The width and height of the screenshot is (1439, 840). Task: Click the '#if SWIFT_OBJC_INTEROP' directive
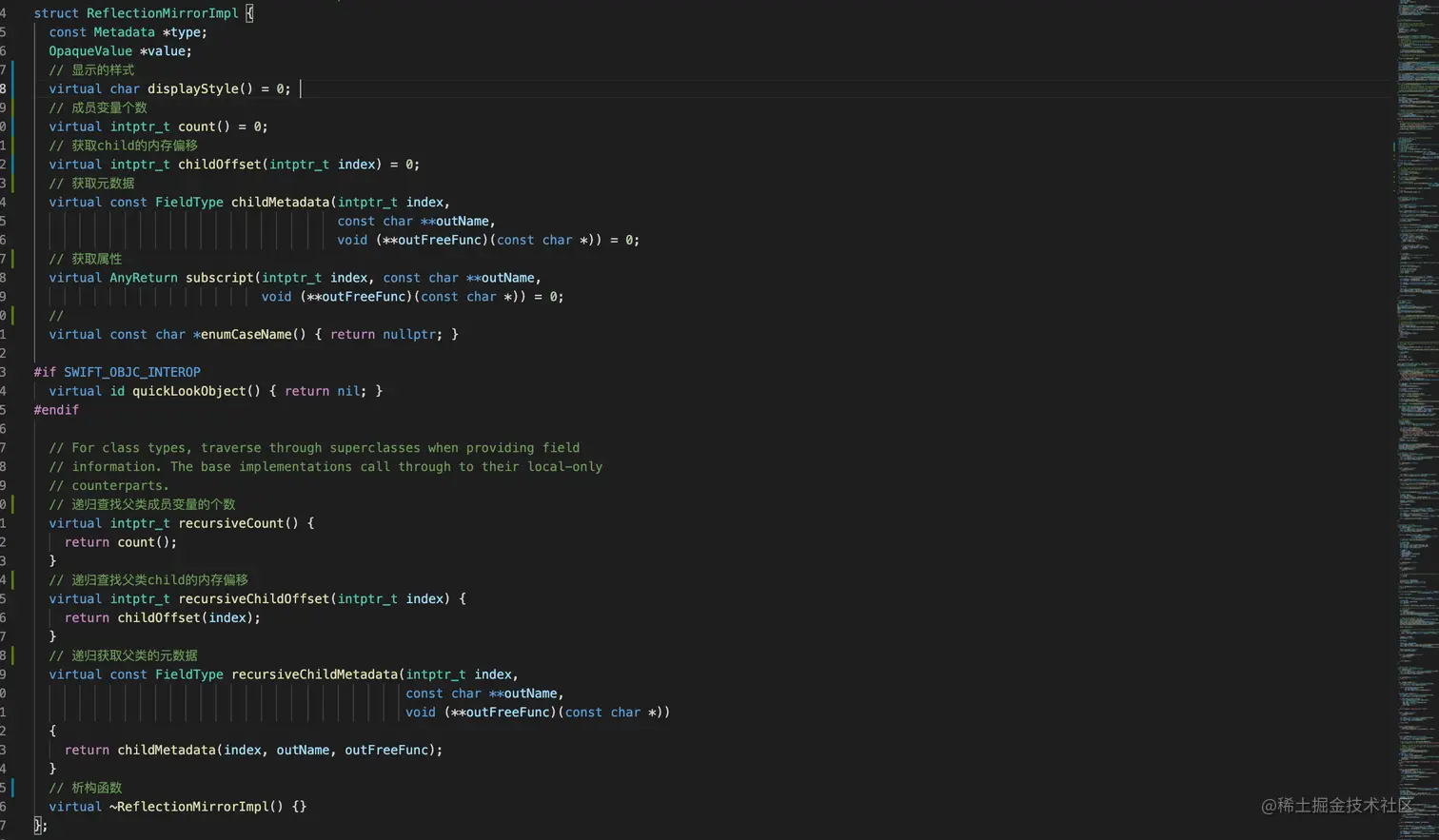[x=117, y=372]
